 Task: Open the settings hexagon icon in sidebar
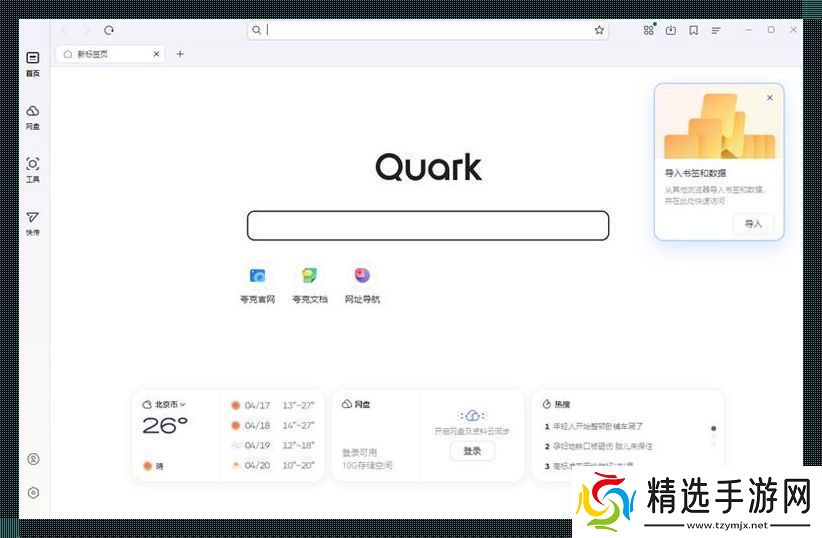33,492
